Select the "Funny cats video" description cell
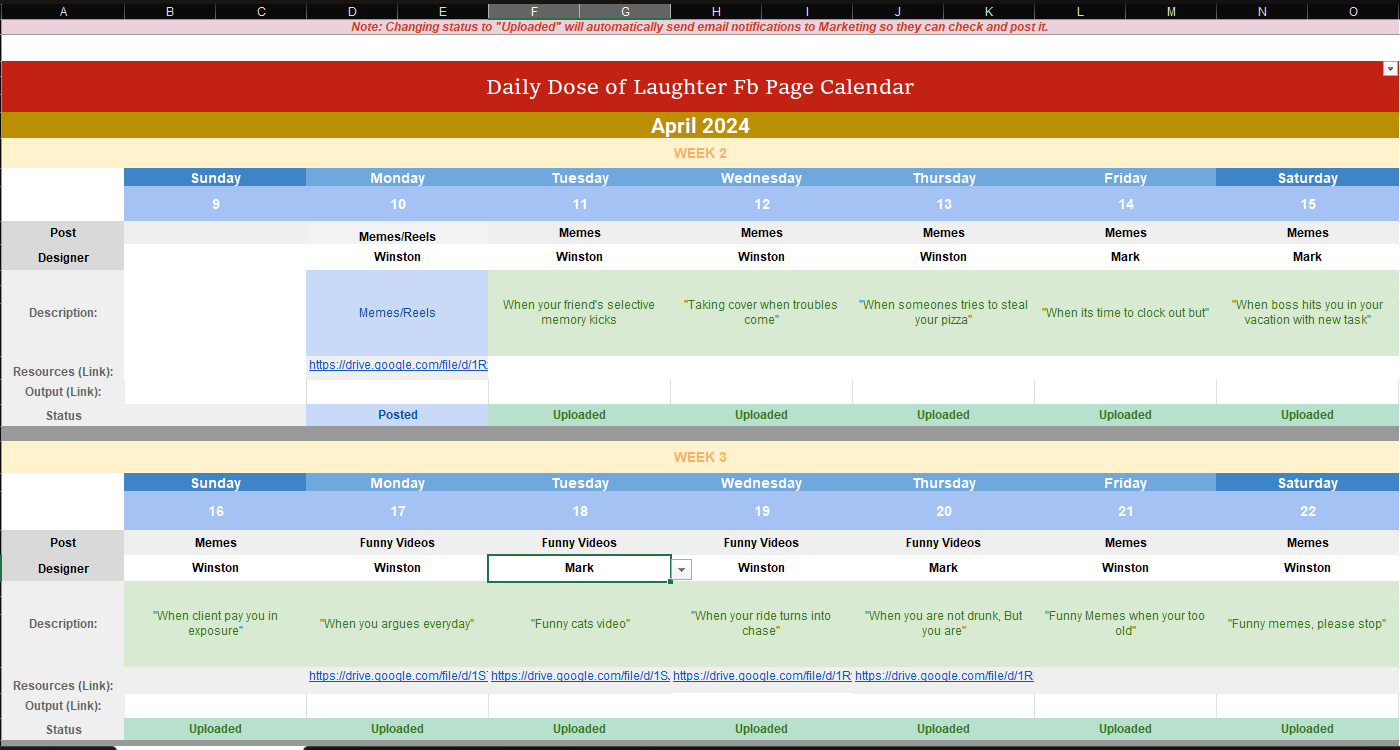1400x750 pixels. click(580, 624)
